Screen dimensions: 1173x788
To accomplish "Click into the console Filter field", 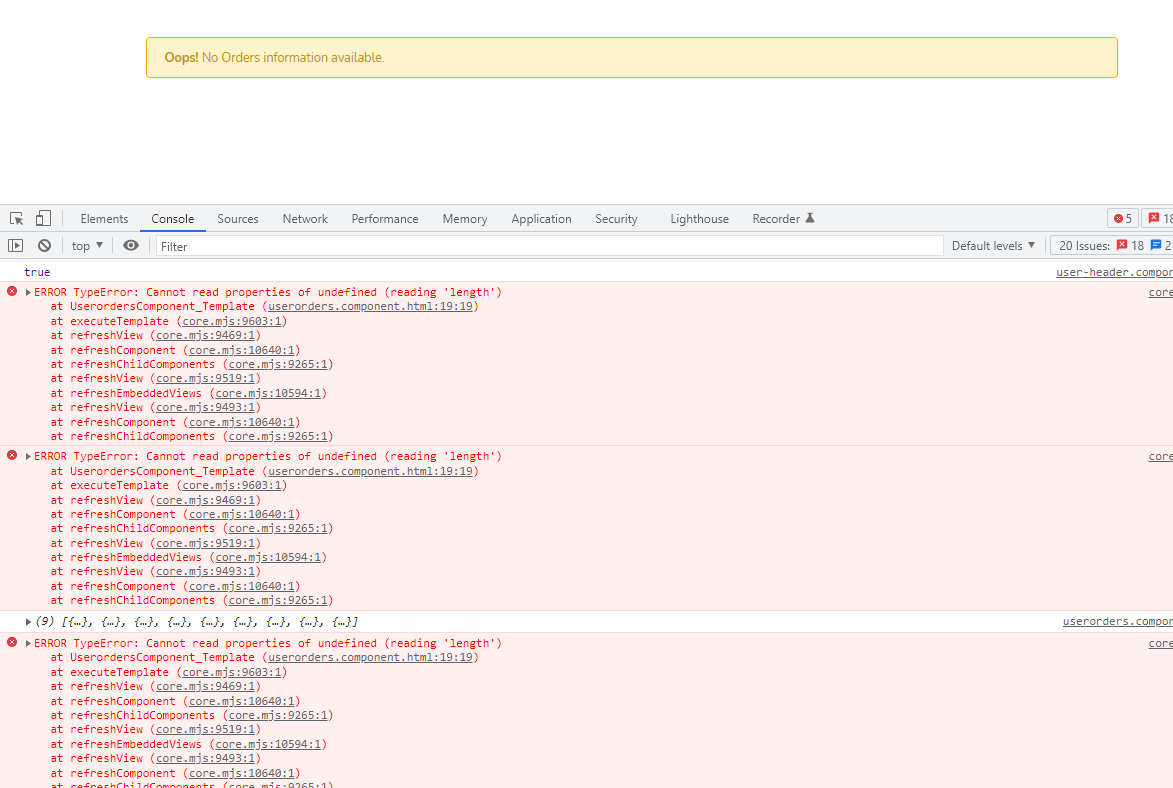I will (x=549, y=246).
